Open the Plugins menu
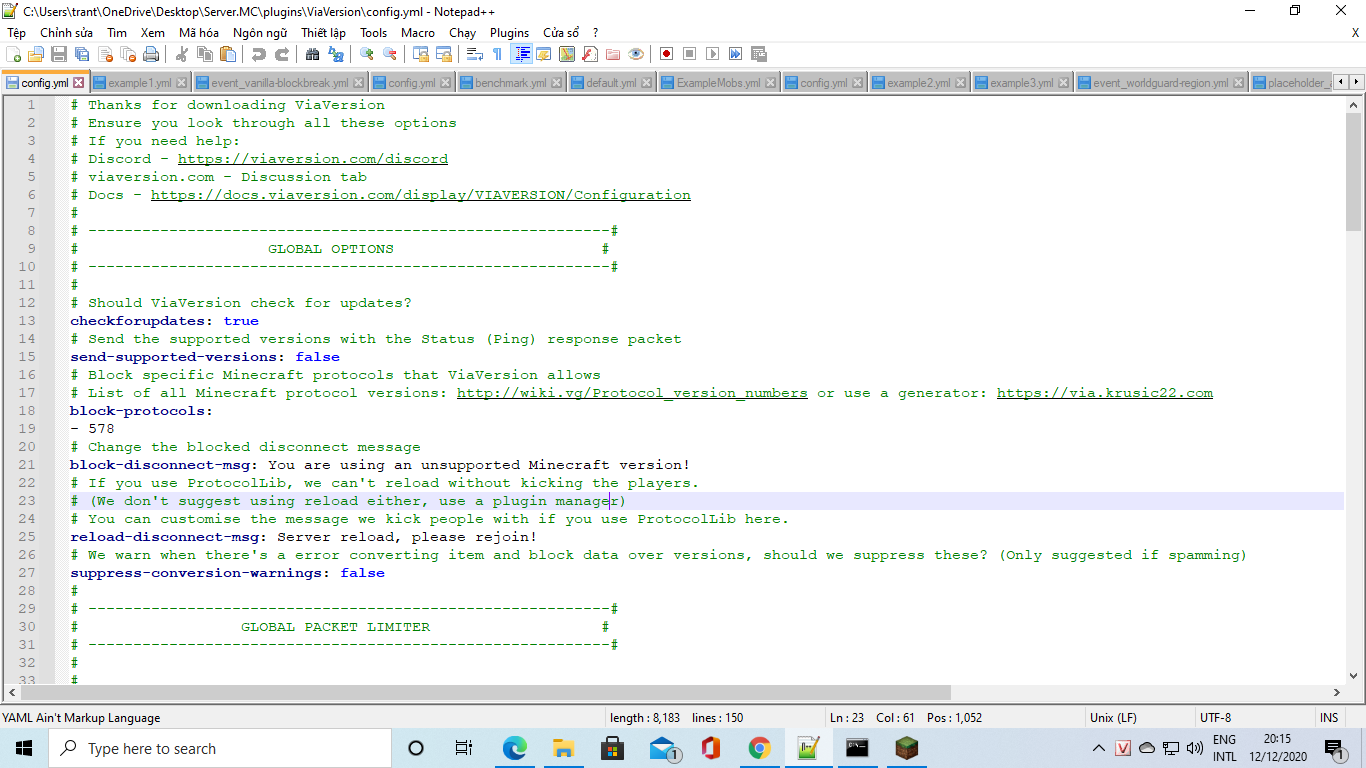1366x768 pixels. (509, 33)
